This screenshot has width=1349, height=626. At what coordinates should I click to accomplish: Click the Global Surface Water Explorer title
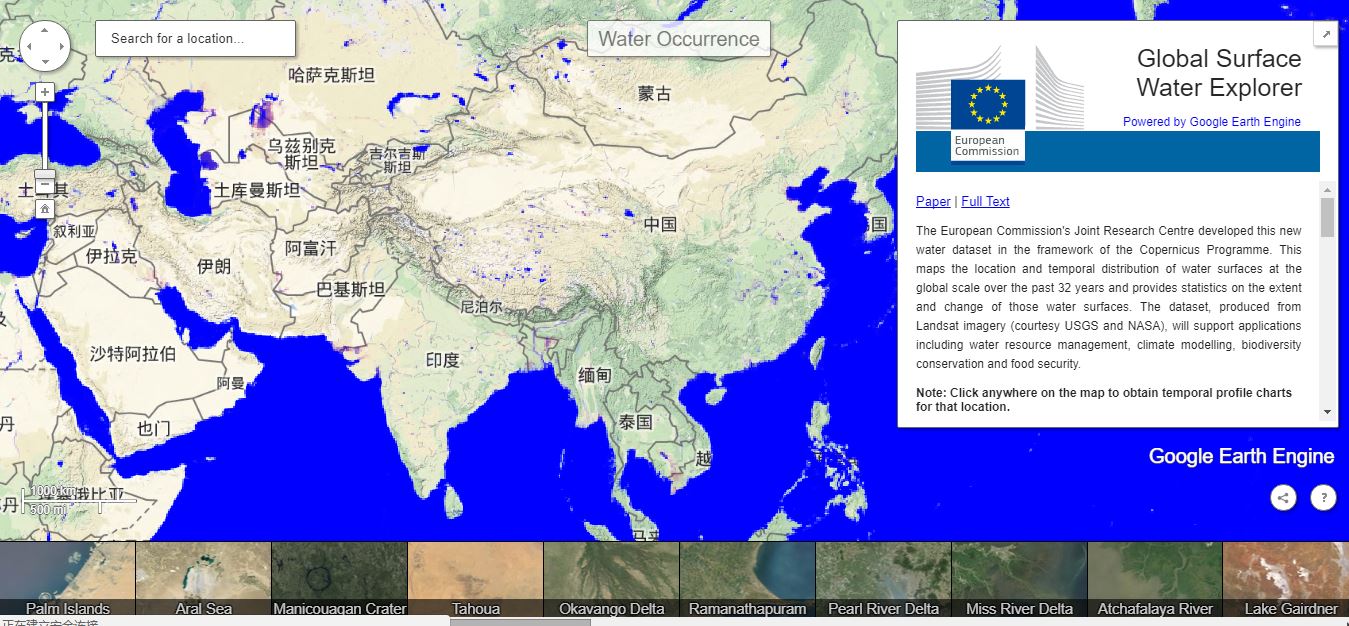pyautogui.click(x=1219, y=73)
